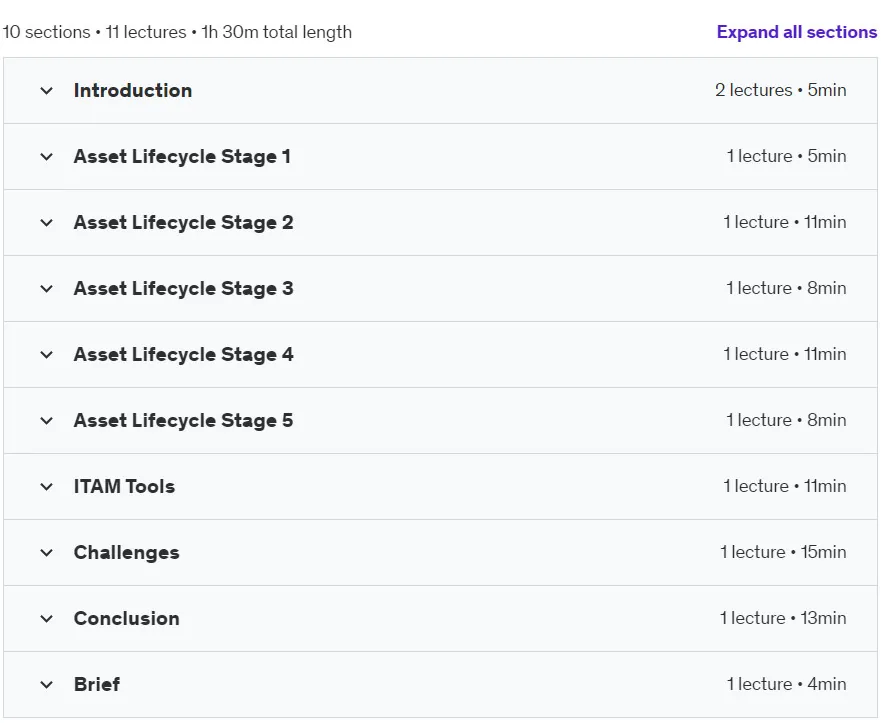Expand the Challenges section chevron
This screenshot has height=723, width=881.
click(47, 553)
